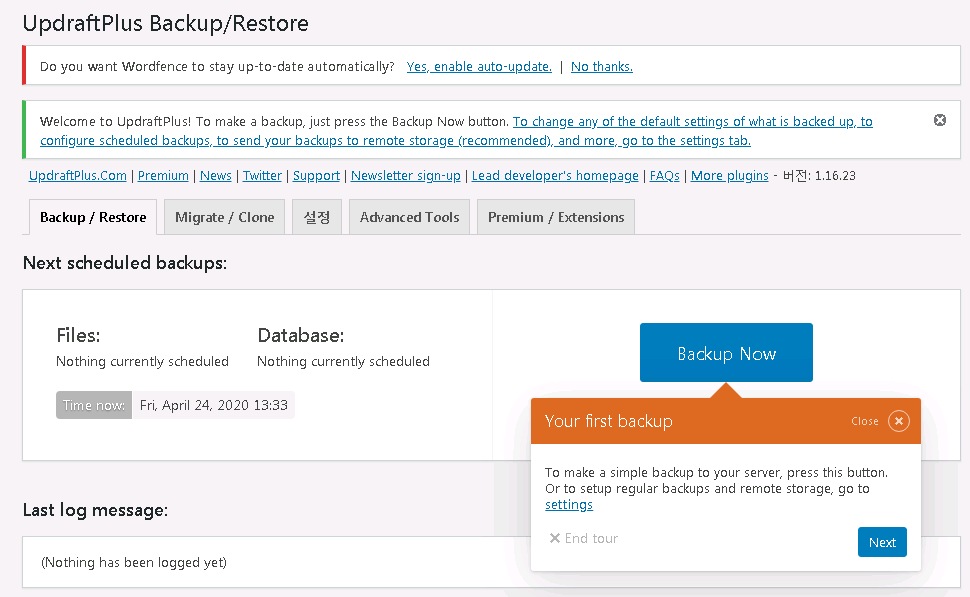The image size is (970, 597).
Task: Click the Close text in tour header
Action: [864, 421]
